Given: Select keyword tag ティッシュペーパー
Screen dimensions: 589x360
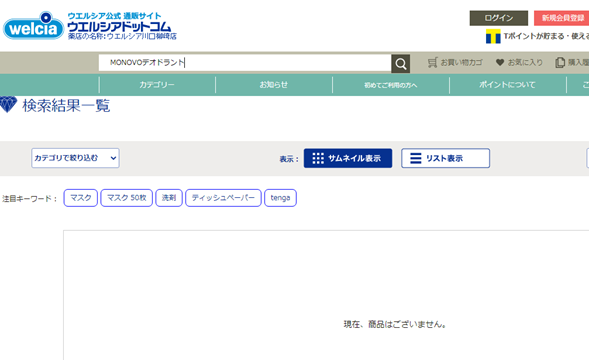Looking at the screenshot, I should tap(223, 198).
